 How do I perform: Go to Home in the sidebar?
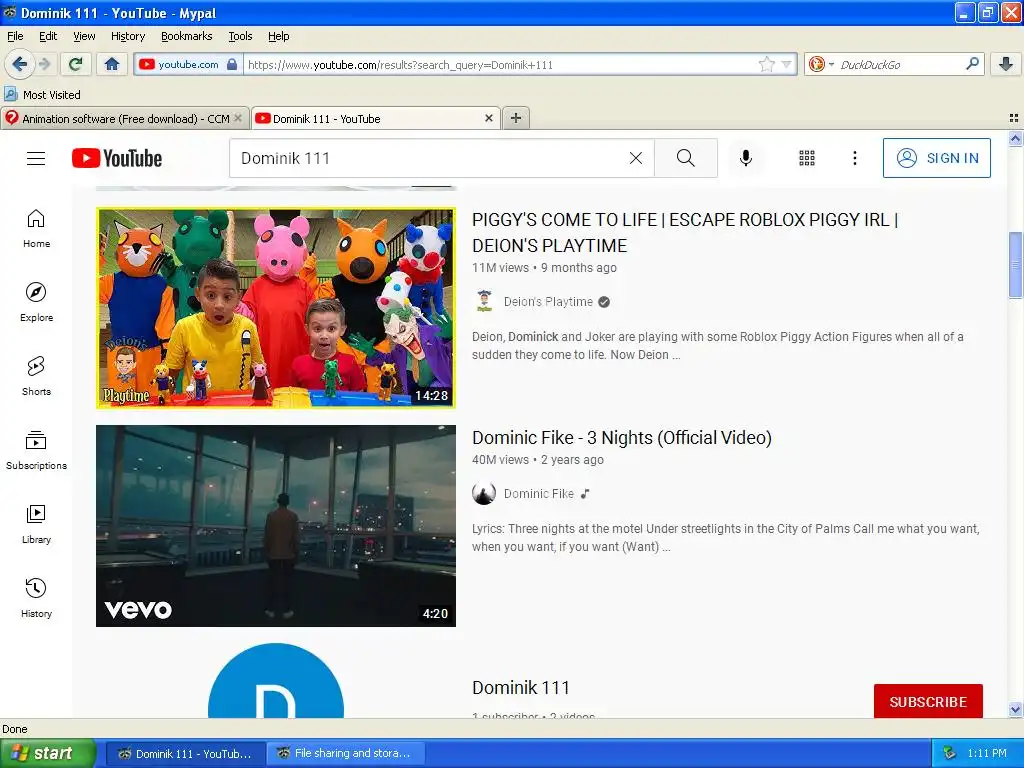pyautogui.click(x=36, y=229)
